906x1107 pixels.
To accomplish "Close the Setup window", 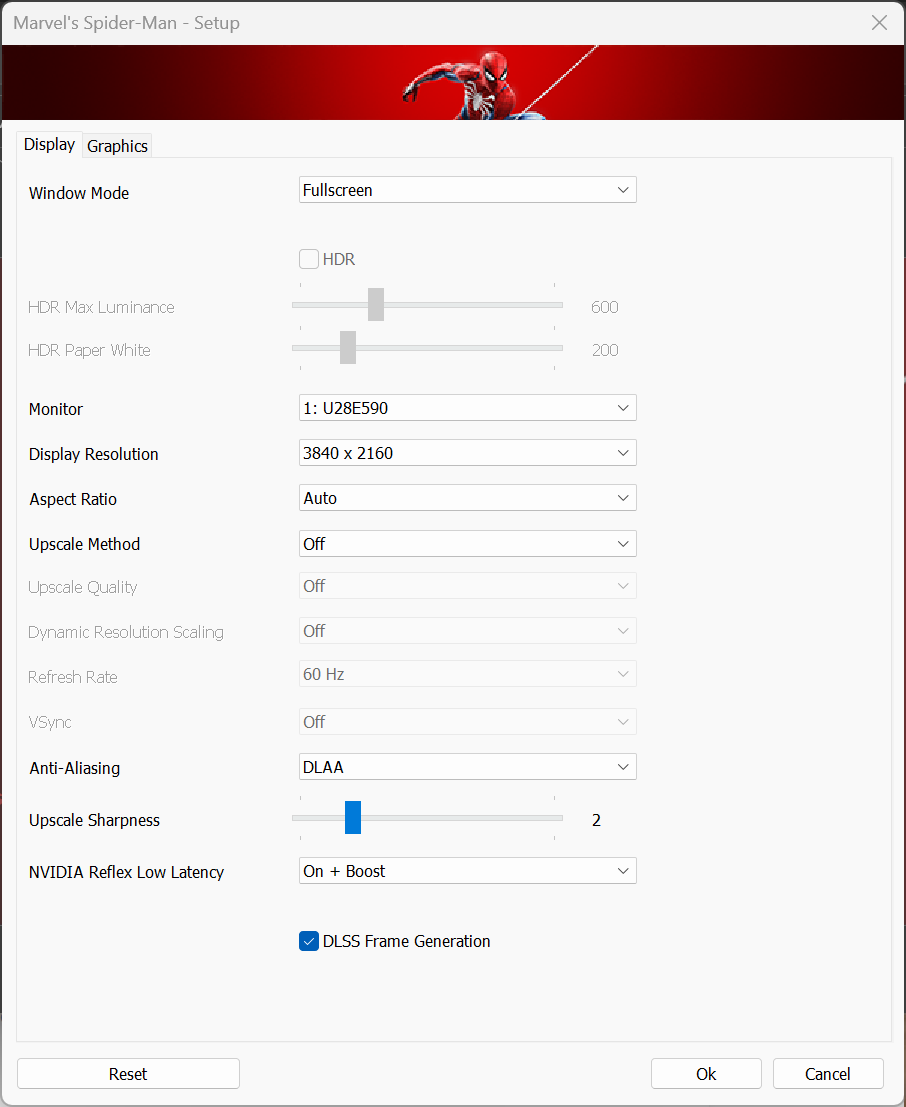I will 879,23.
